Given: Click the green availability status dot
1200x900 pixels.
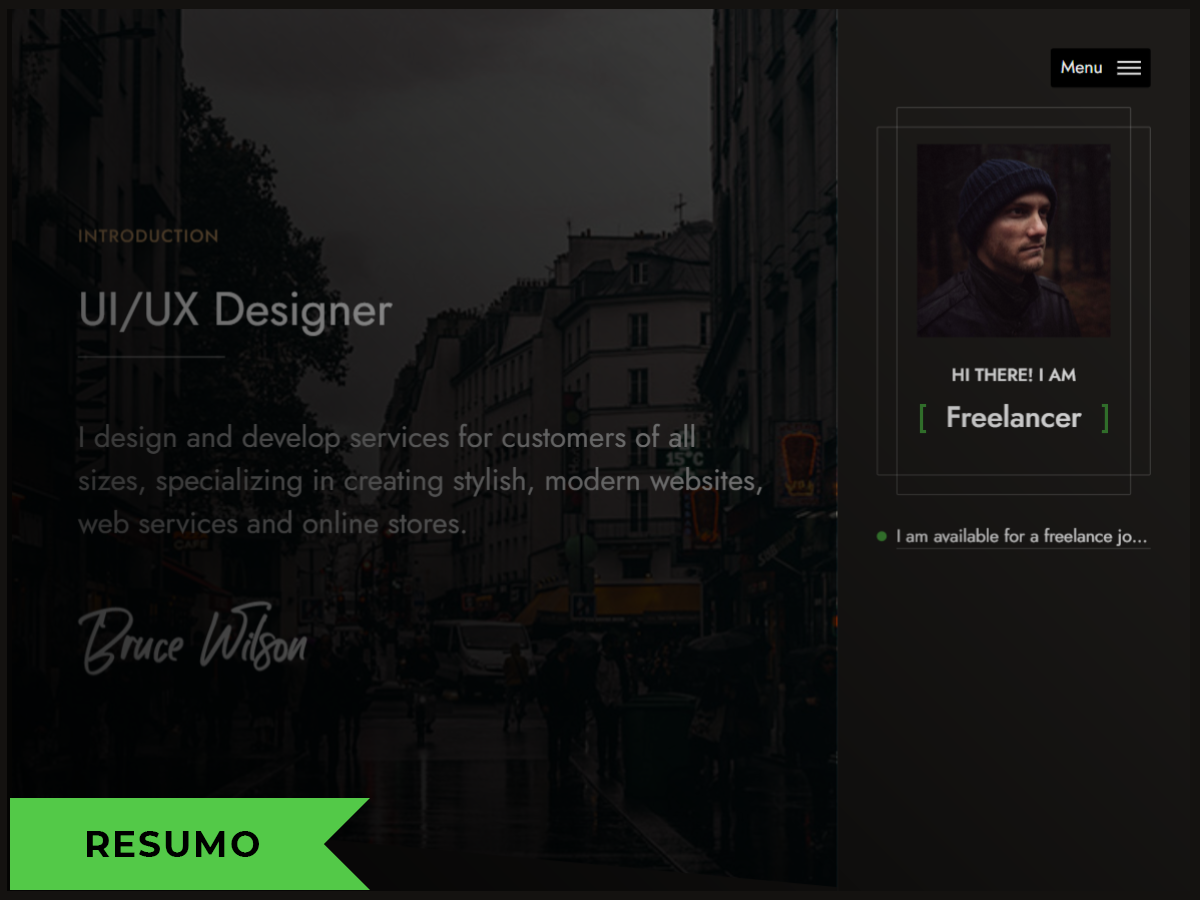Looking at the screenshot, I should (x=881, y=537).
